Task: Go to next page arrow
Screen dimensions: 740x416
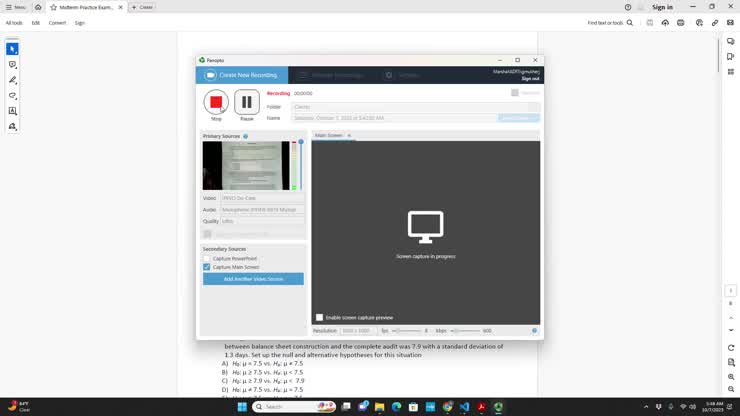Action: click(731, 330)
